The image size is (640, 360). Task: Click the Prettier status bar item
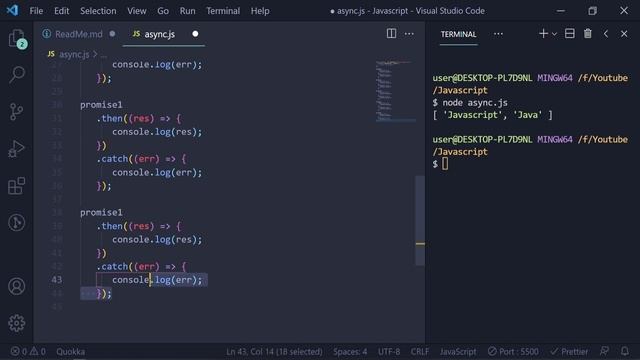click(x=569, y=351)
